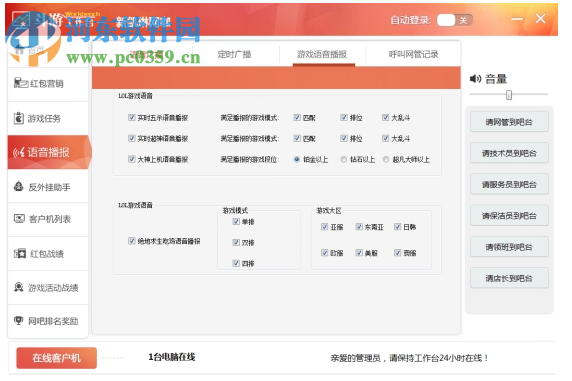Image resolution: width=572 pixels, height=381 pixels.
Task: Select the 超凡大师以上 rank radio button
Action: pyautogui.click(x=386, y=159)
